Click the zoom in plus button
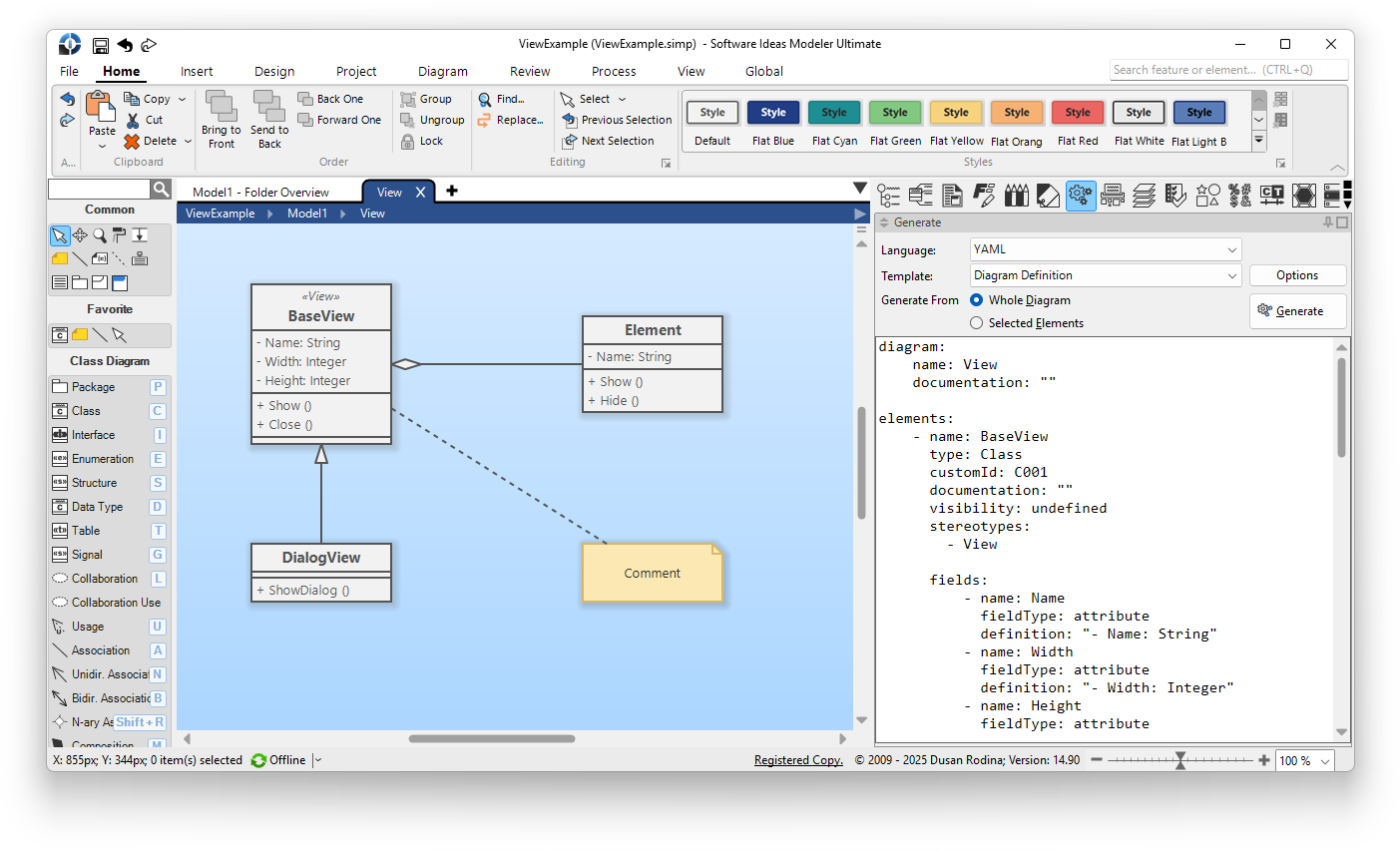The width and height of the screenshot is (1400, 851). tap(1264, 760)
